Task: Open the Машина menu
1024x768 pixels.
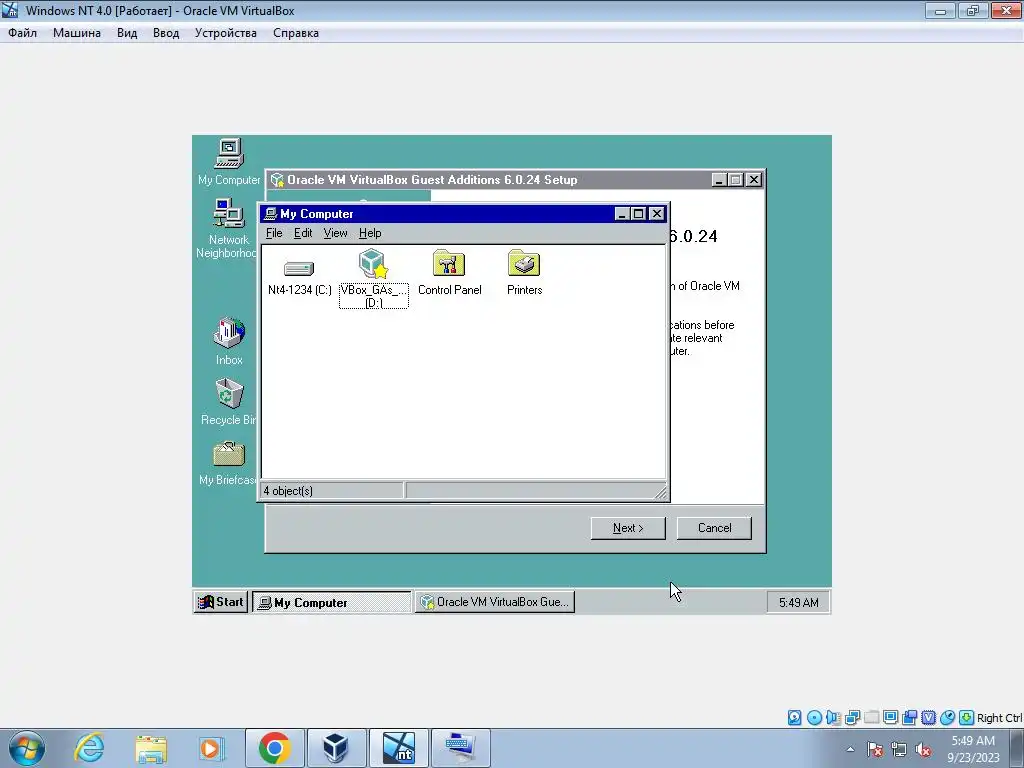Action: pos(76,33)
